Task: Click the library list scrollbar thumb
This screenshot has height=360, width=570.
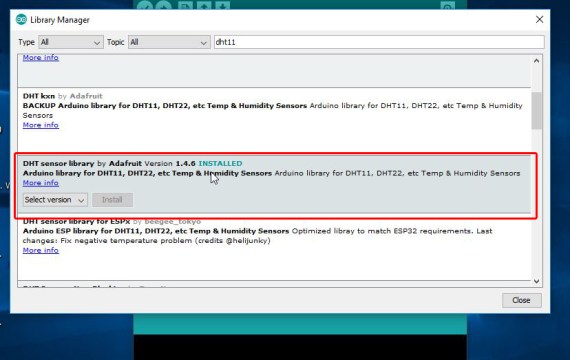Action: [537, 110]
